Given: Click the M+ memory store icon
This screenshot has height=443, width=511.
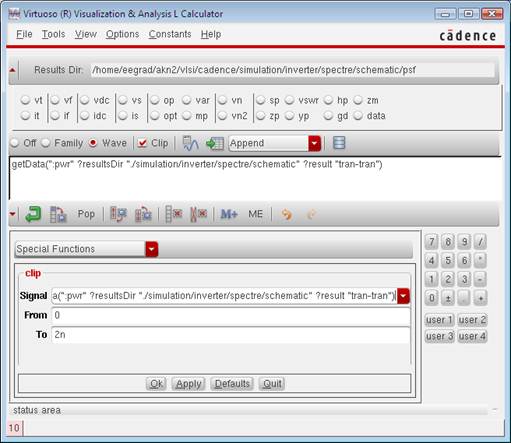Looking at the screenshot, I should coord(229,214).
